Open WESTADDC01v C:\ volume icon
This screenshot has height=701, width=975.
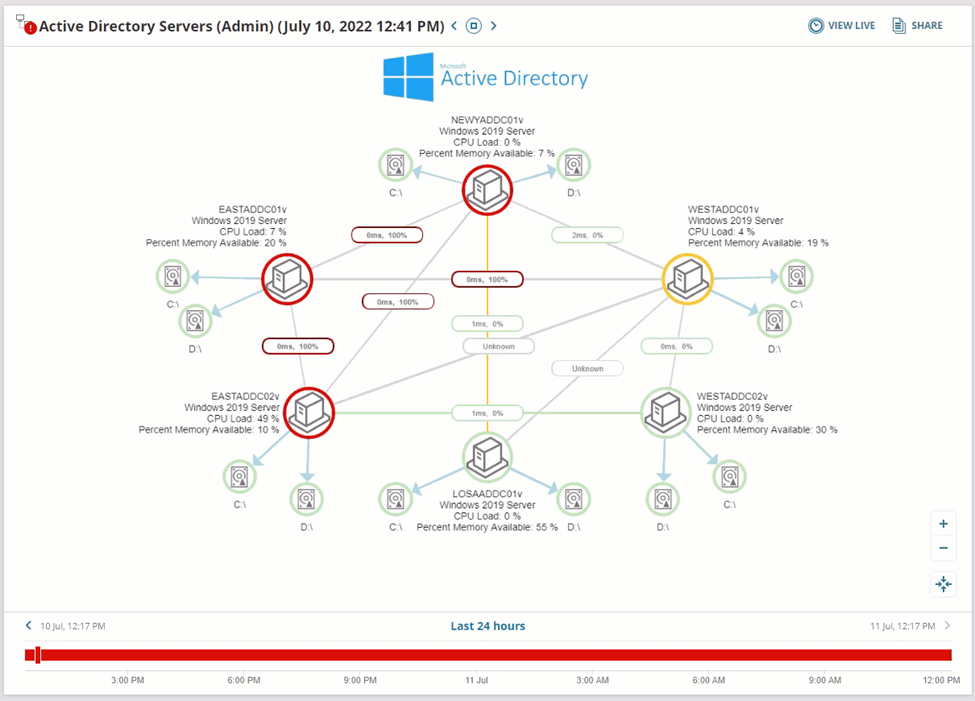[x=797, y=276]
